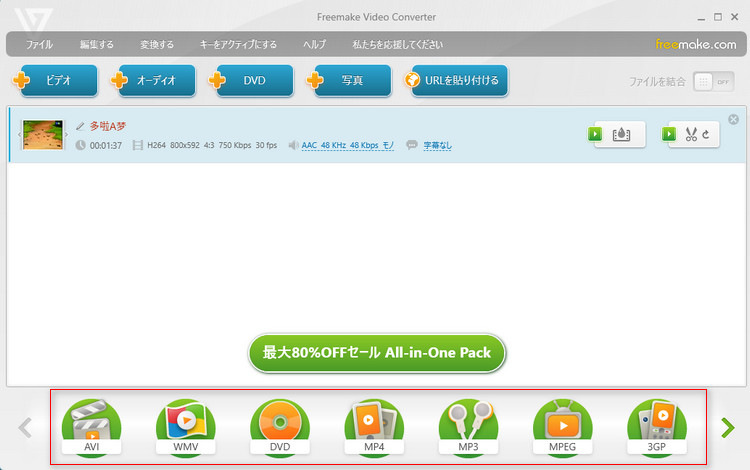The height and width of the screenshot is (470, 750).
Task: Open the scissors cut-and-rotate editor
Action: (693, 134)
